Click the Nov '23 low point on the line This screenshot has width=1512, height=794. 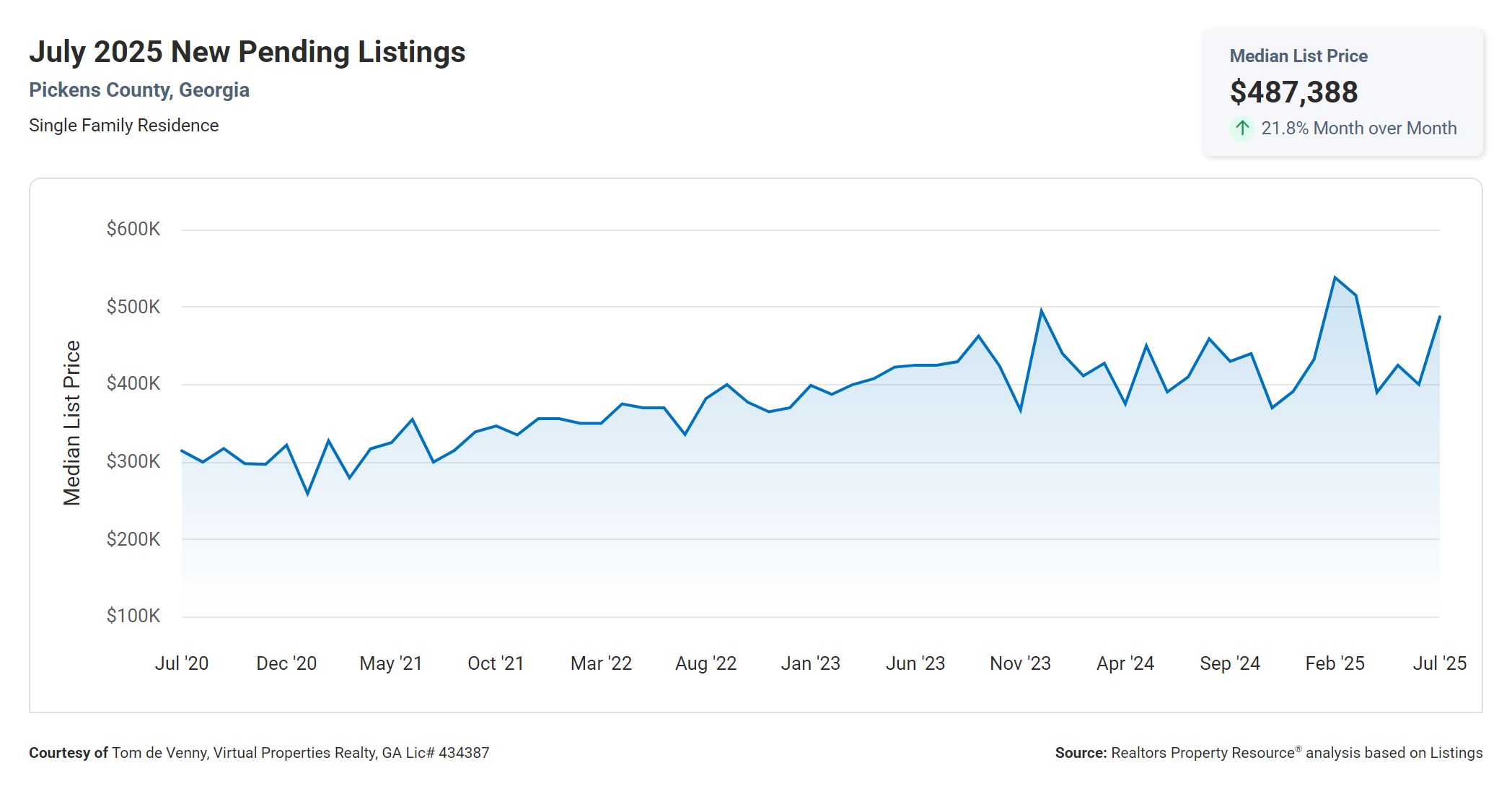click(1020, 411)
